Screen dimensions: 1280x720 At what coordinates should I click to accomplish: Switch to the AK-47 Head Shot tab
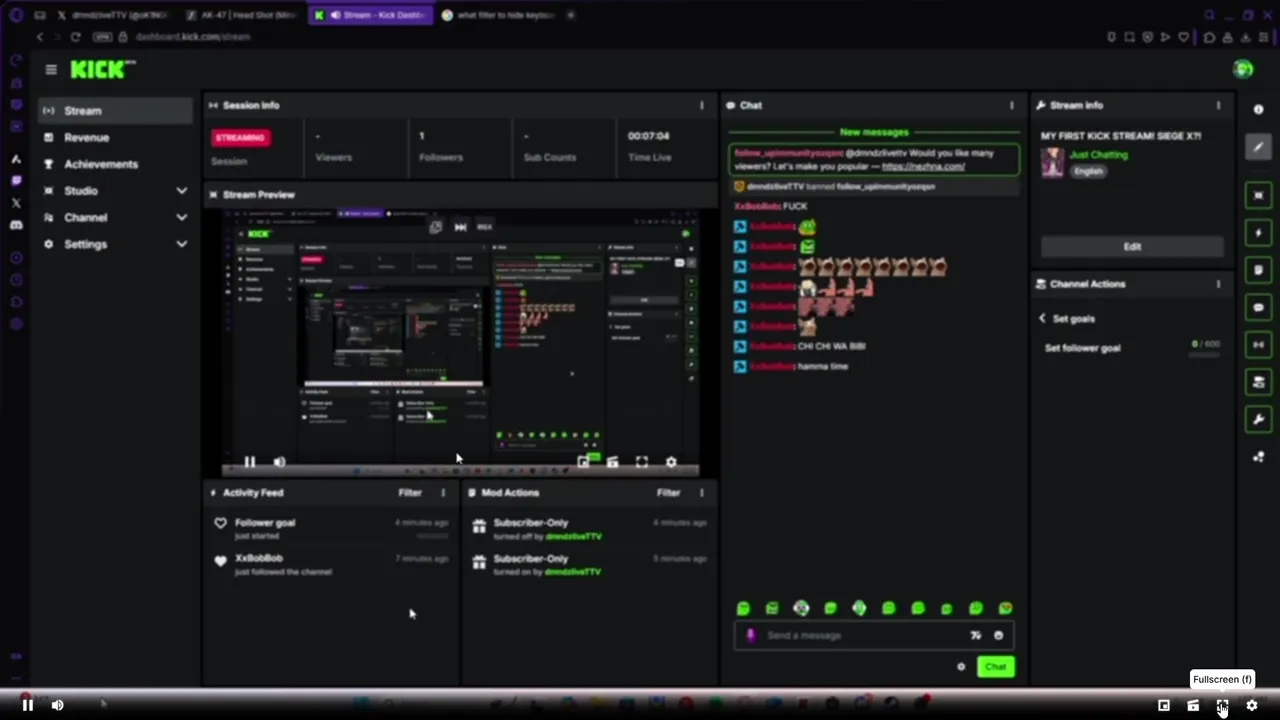[x=241, y=15]
